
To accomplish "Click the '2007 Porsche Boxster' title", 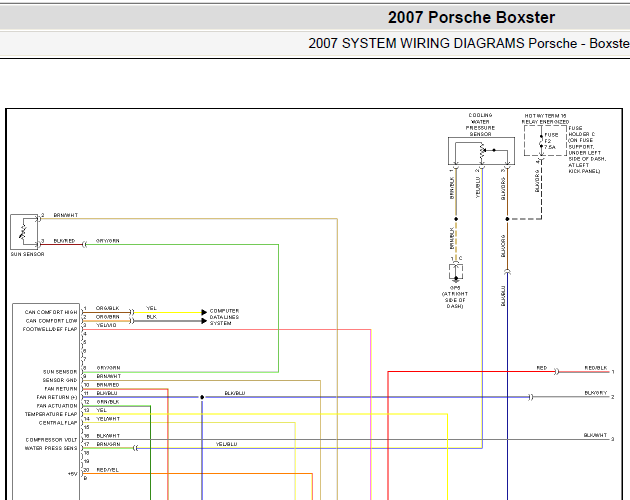I will (x=471, y=17).
